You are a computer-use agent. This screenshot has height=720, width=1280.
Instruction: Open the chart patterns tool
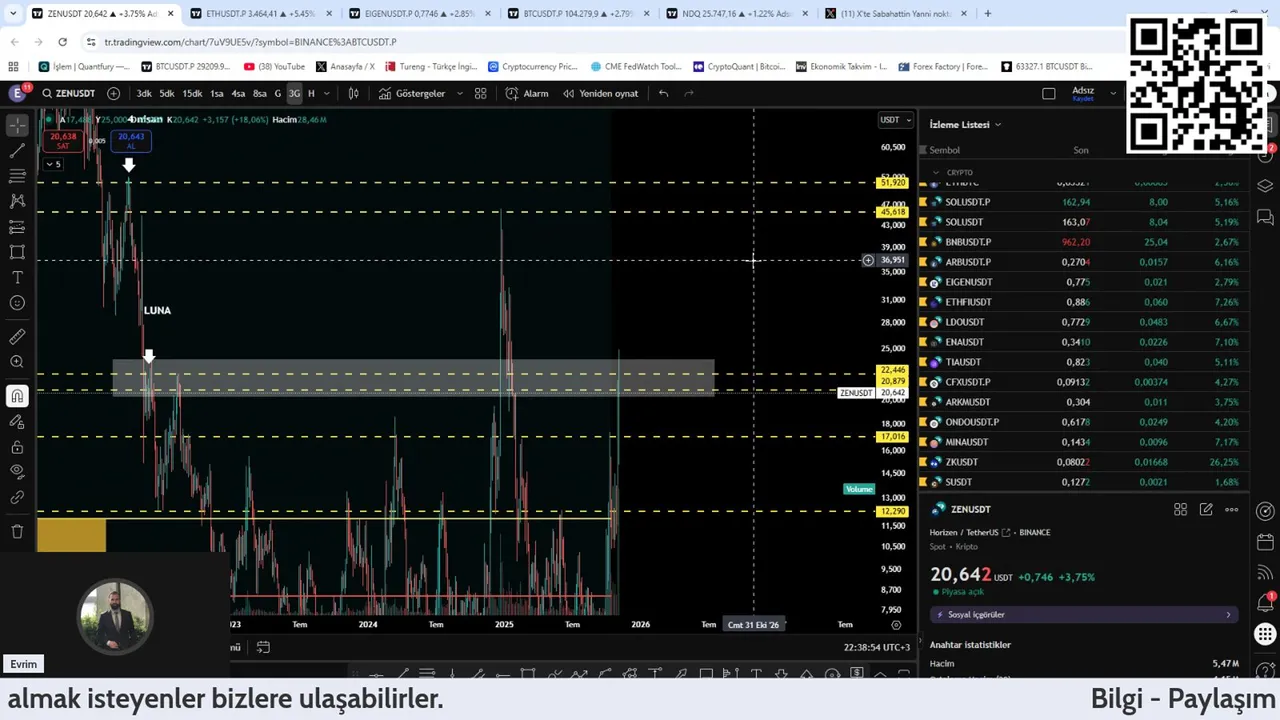coord(17,201)
